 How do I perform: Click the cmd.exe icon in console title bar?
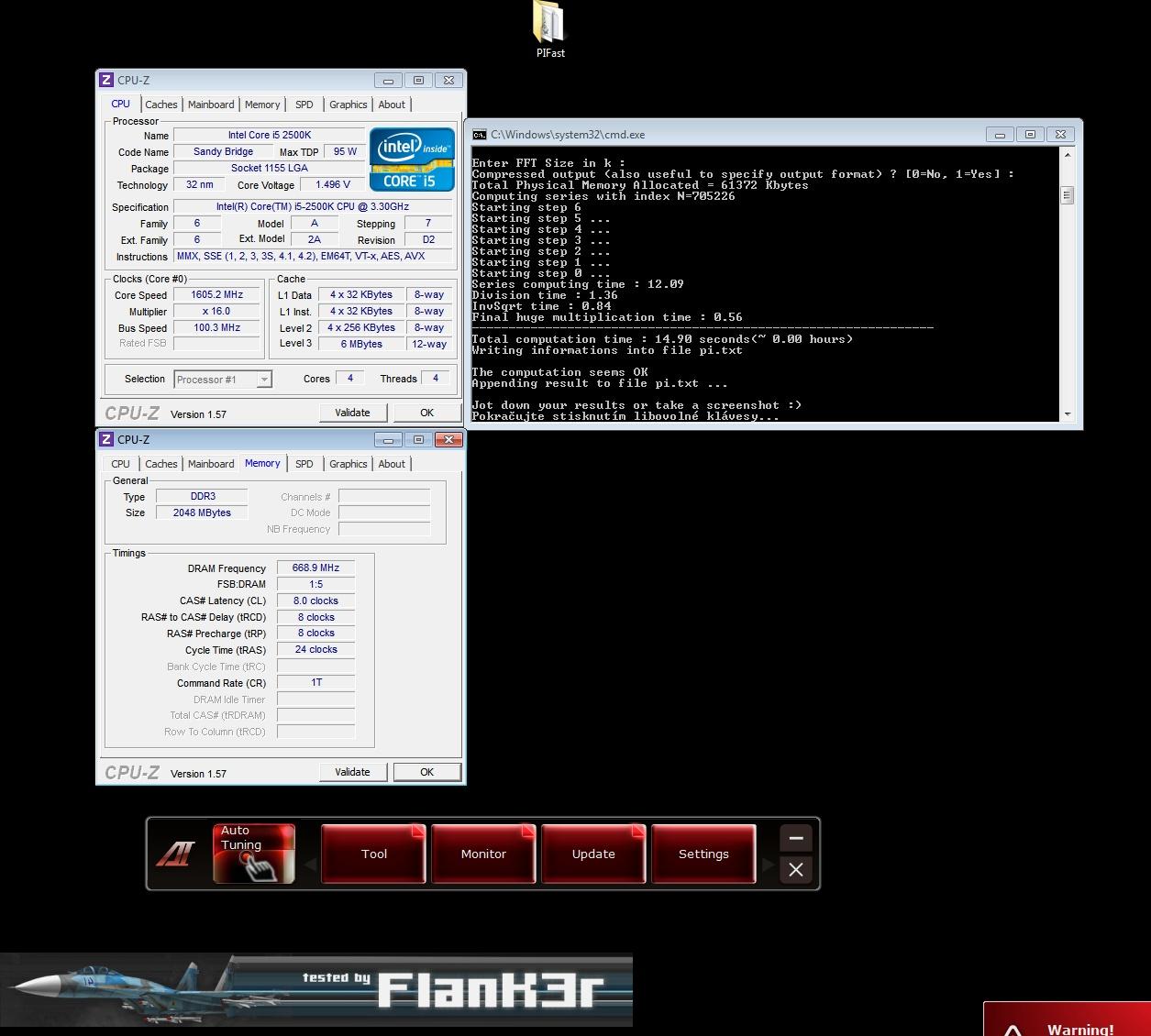[479, 135]
